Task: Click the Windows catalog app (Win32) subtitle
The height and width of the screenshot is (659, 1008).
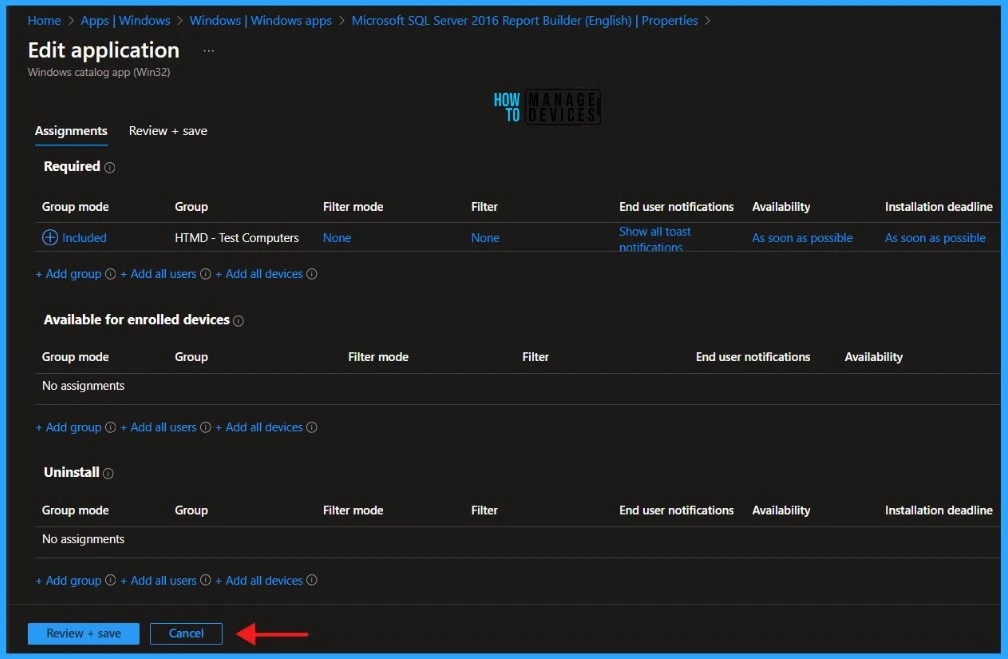Action: pyautogui.click(x=99, y=72)
